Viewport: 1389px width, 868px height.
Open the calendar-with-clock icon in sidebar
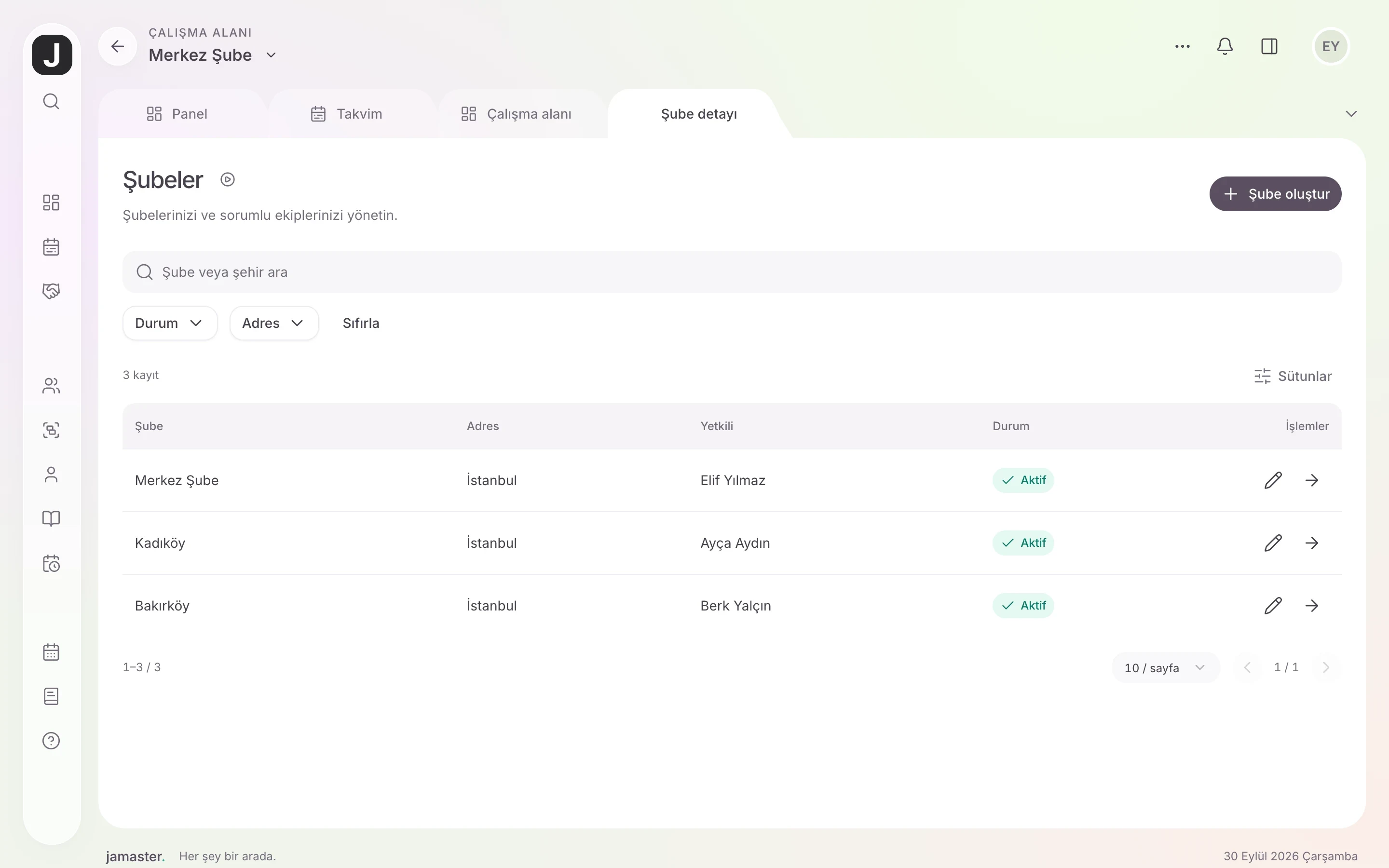(x=51, y=563)
